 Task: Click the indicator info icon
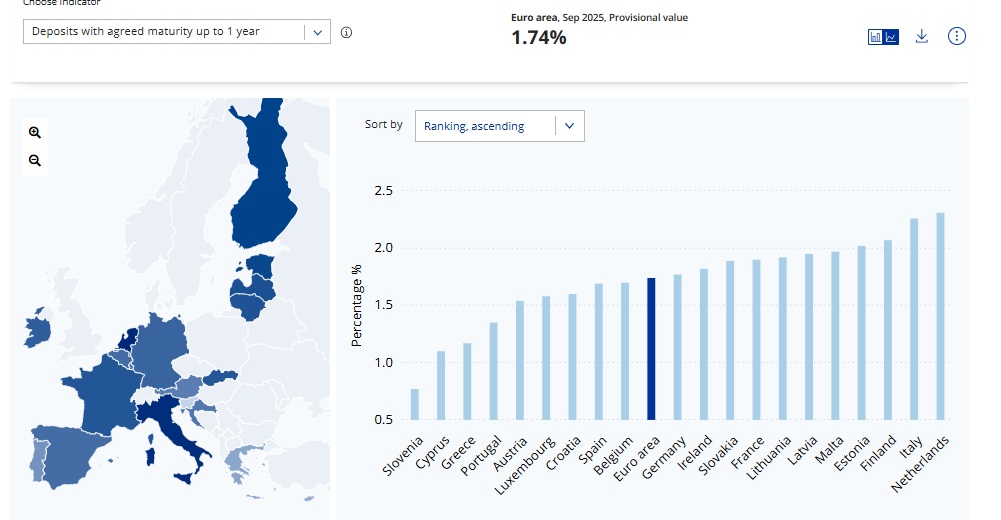click(x=346, y=32)
